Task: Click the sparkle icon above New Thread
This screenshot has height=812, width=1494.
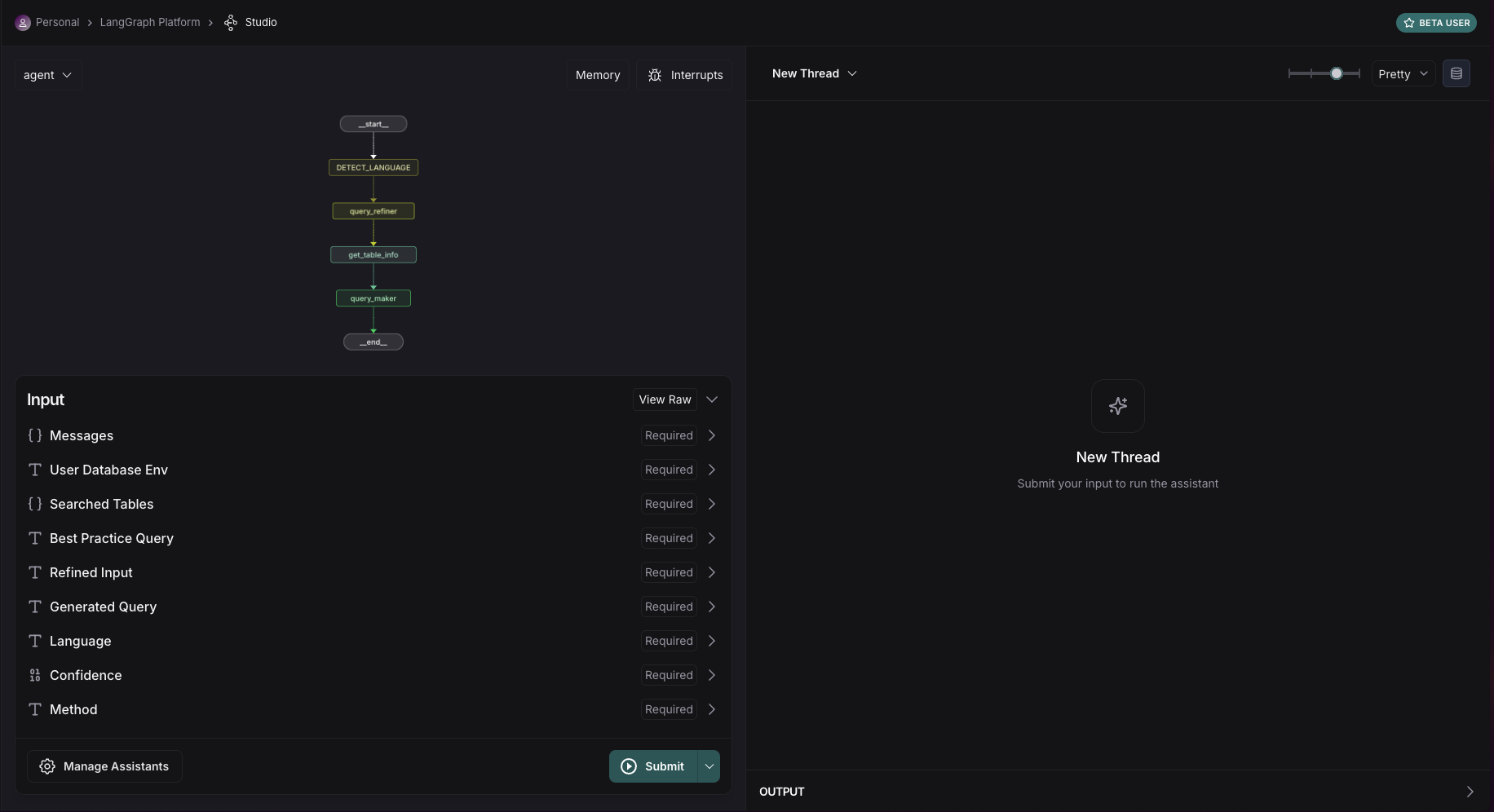Action: (1117, 406)
